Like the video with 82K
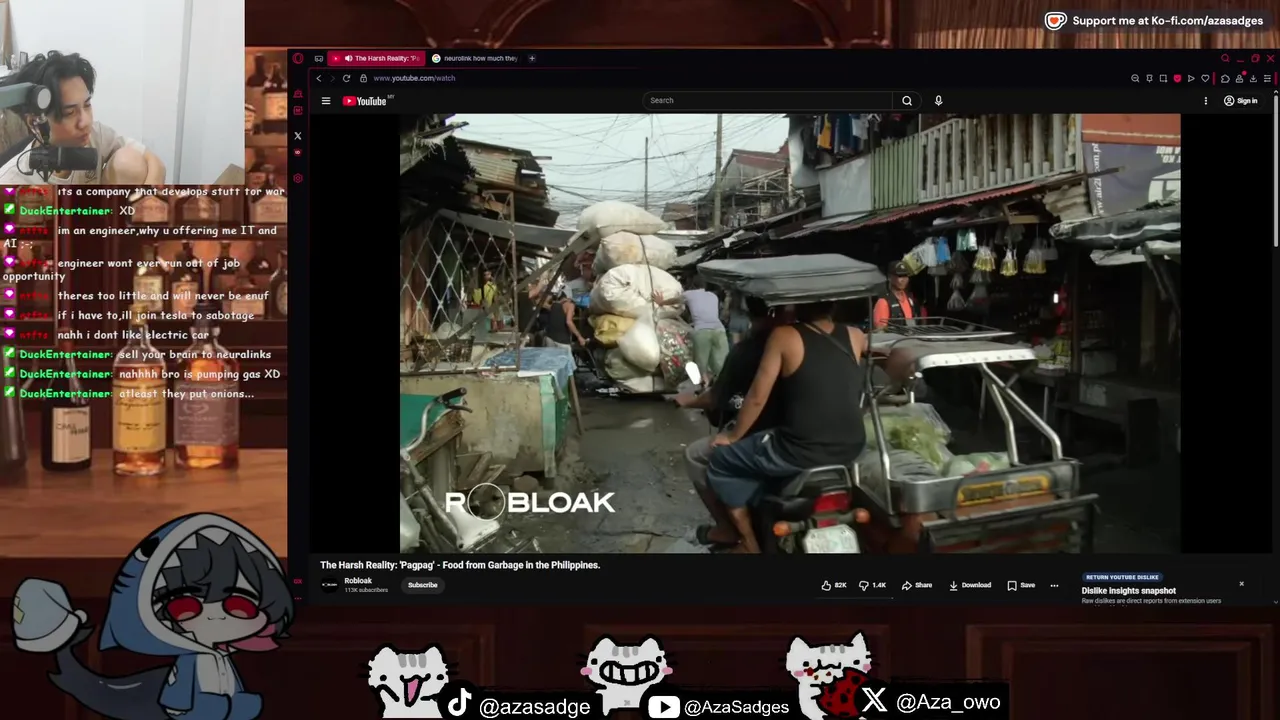This screenshot has width=1280, height=720. (834, 585)
